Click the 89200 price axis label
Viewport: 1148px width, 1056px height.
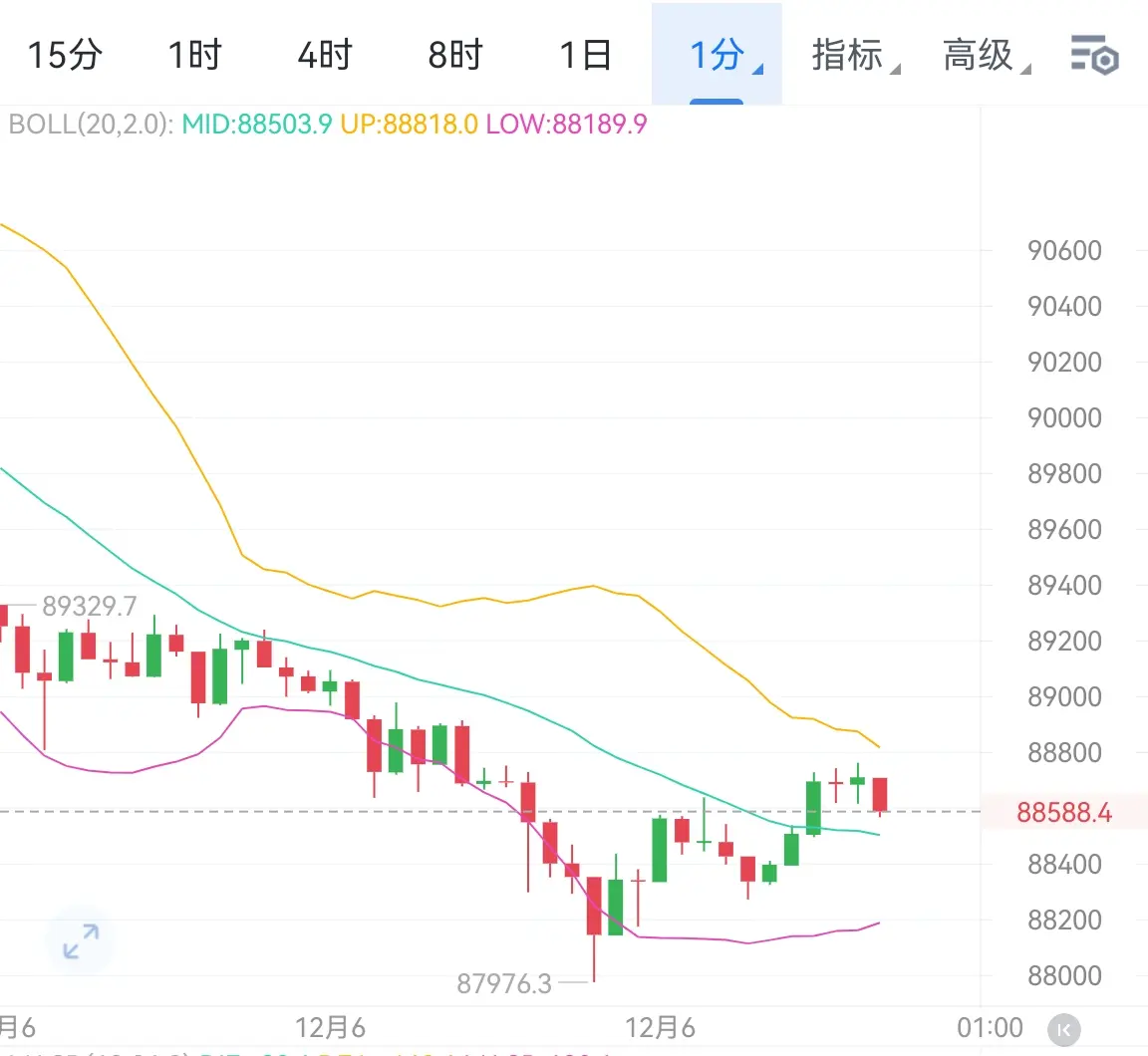(1064, 641)
